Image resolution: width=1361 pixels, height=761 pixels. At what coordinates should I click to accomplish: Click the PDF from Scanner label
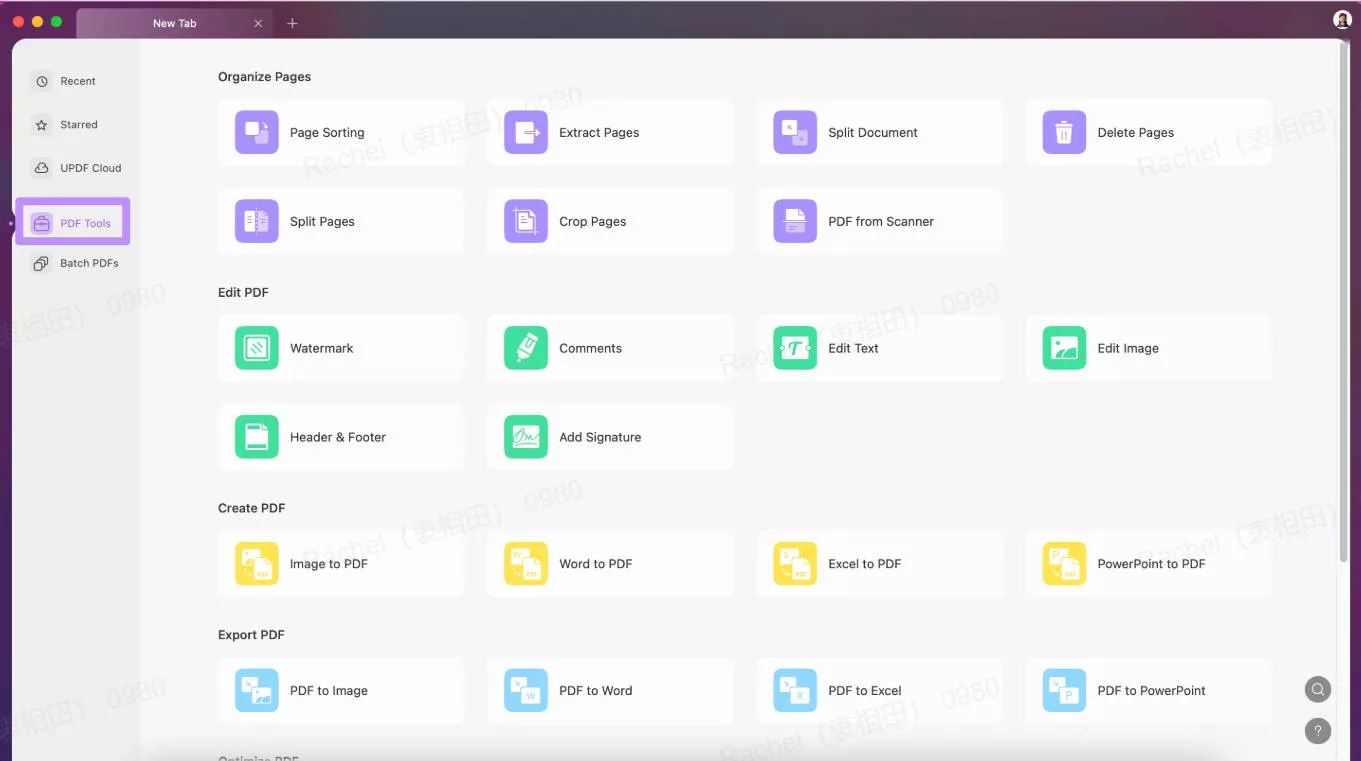pyautogui.click(x=881, y=222)
